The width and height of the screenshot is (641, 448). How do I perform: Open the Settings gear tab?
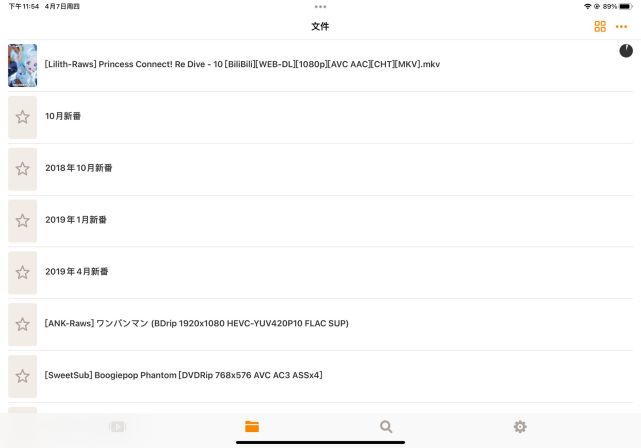(520, 426)
